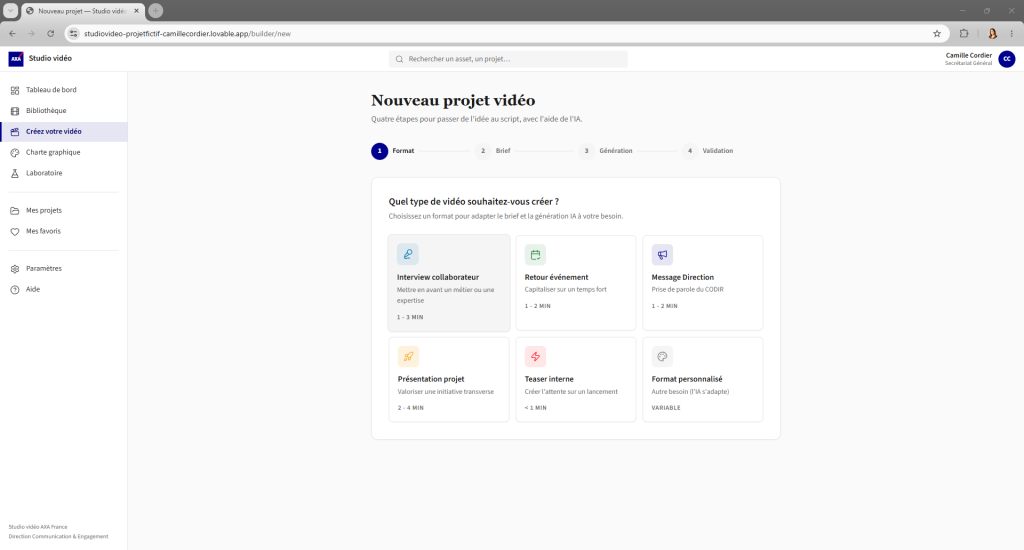View site information icon in address bar

tap(74, 34)
